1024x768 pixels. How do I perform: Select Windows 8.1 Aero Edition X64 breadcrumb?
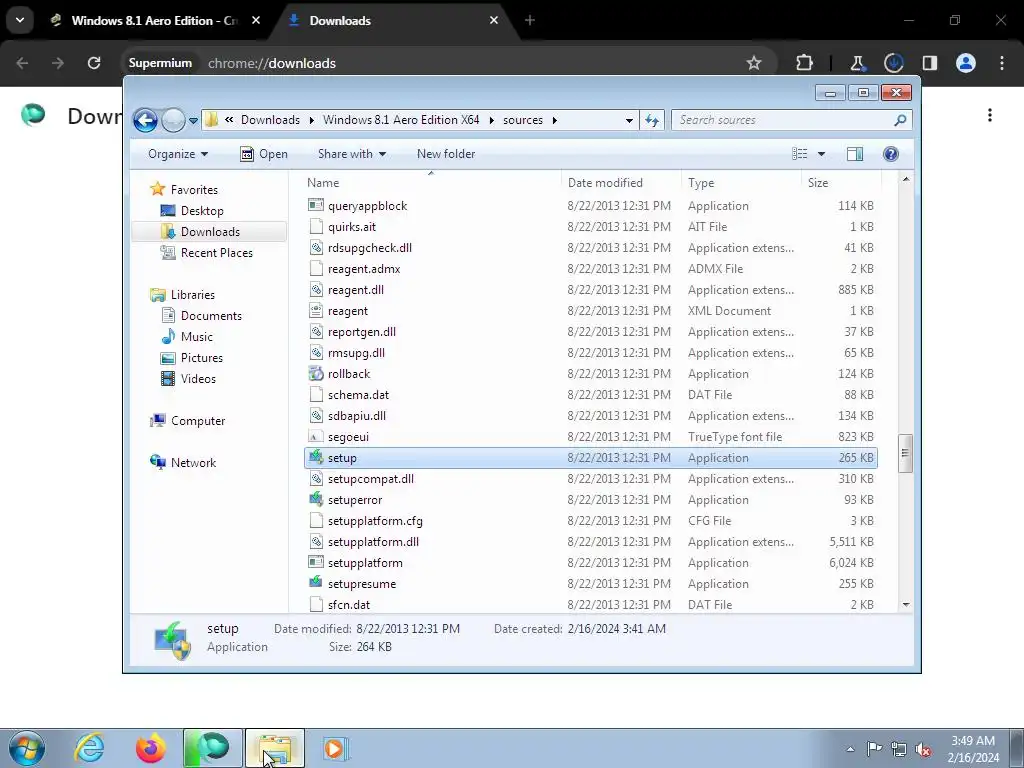coord(401,120)
